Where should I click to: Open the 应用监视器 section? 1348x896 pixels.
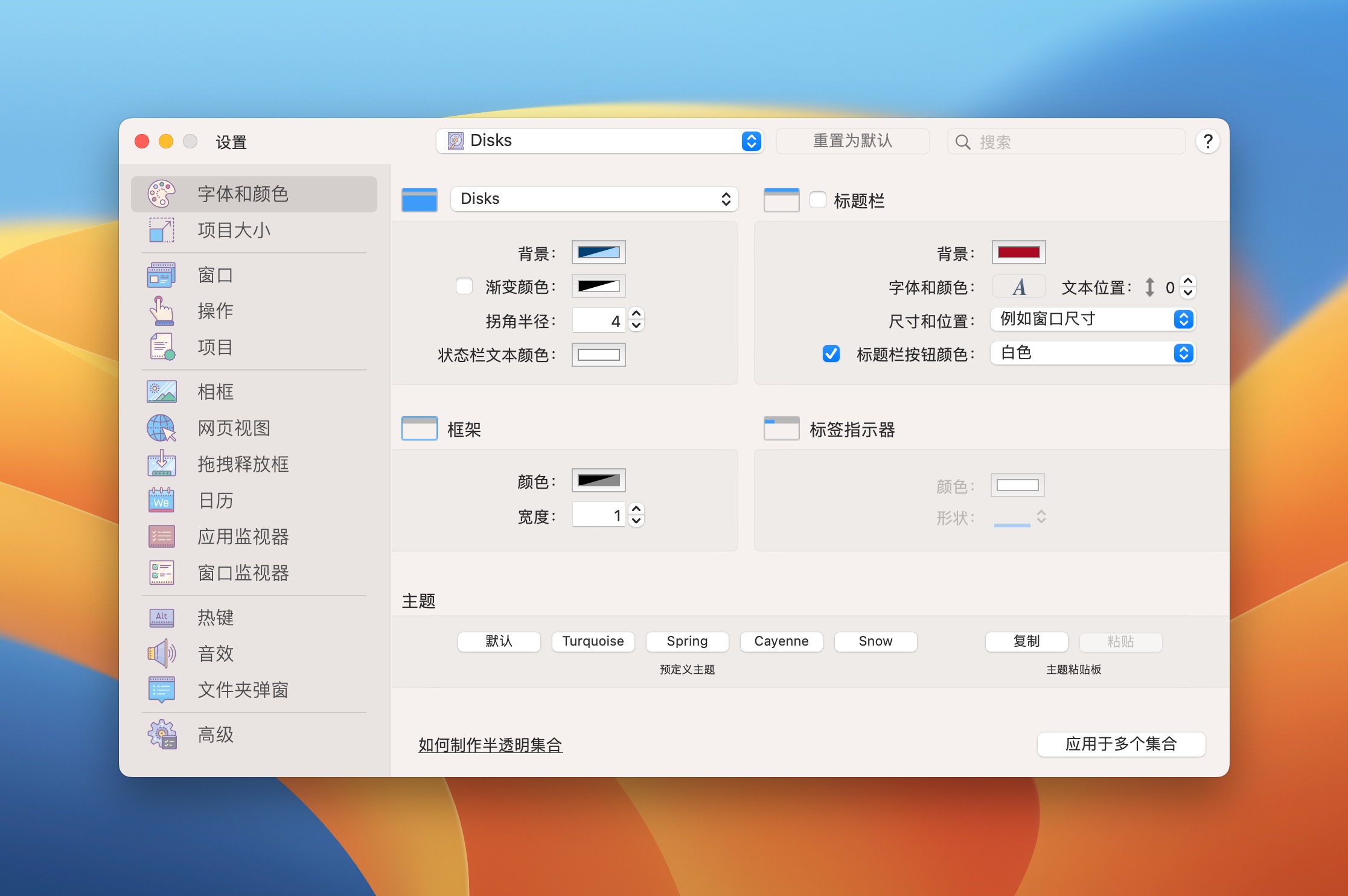[x=244, y=536]
